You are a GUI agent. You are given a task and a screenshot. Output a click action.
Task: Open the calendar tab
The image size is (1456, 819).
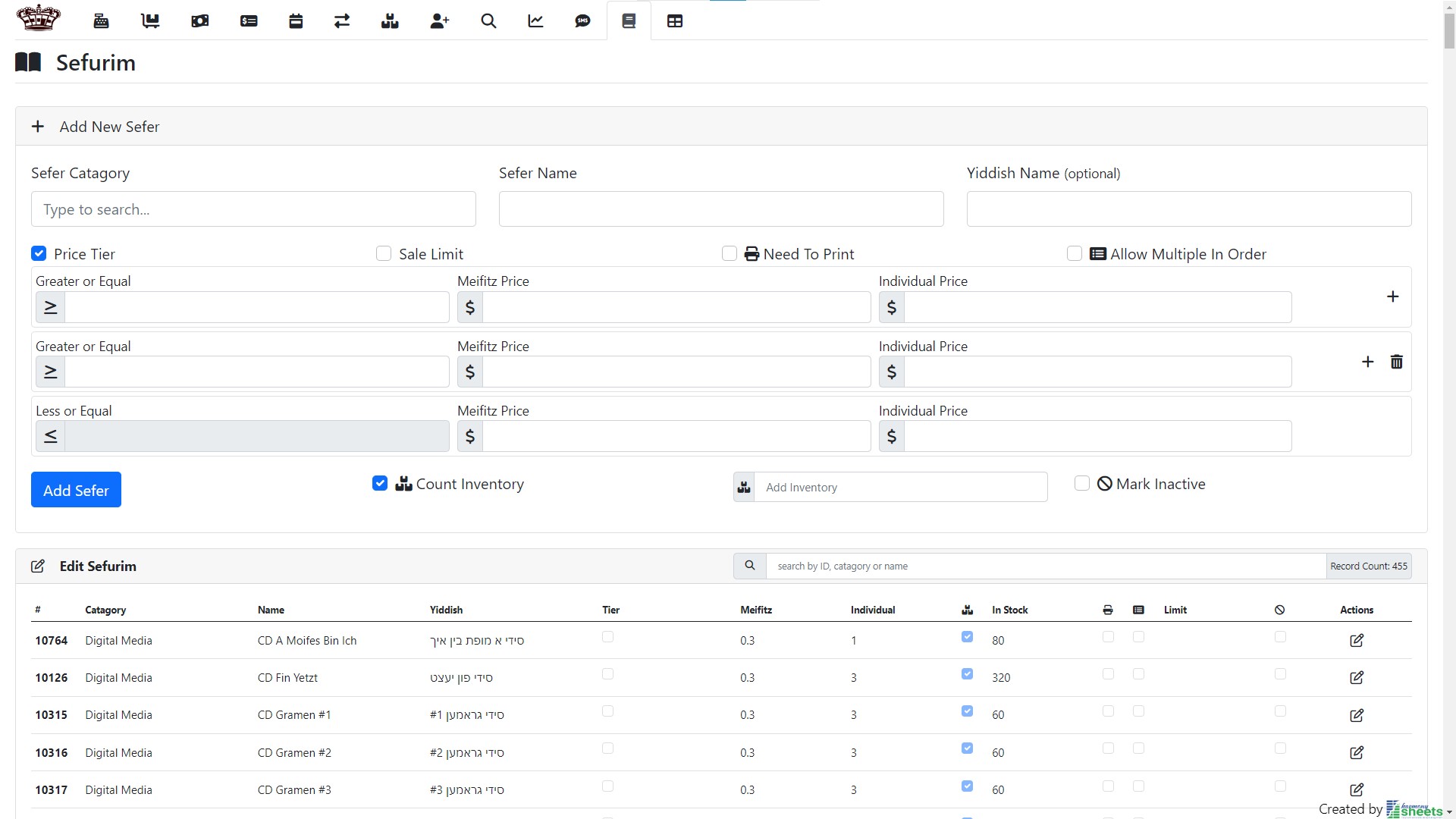[296, 21]
